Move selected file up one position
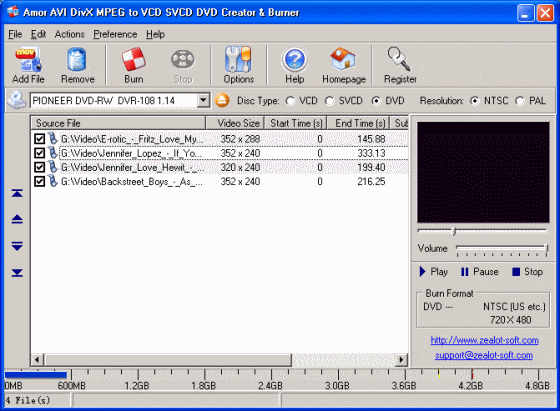560x411 pixels. (17, 219)
